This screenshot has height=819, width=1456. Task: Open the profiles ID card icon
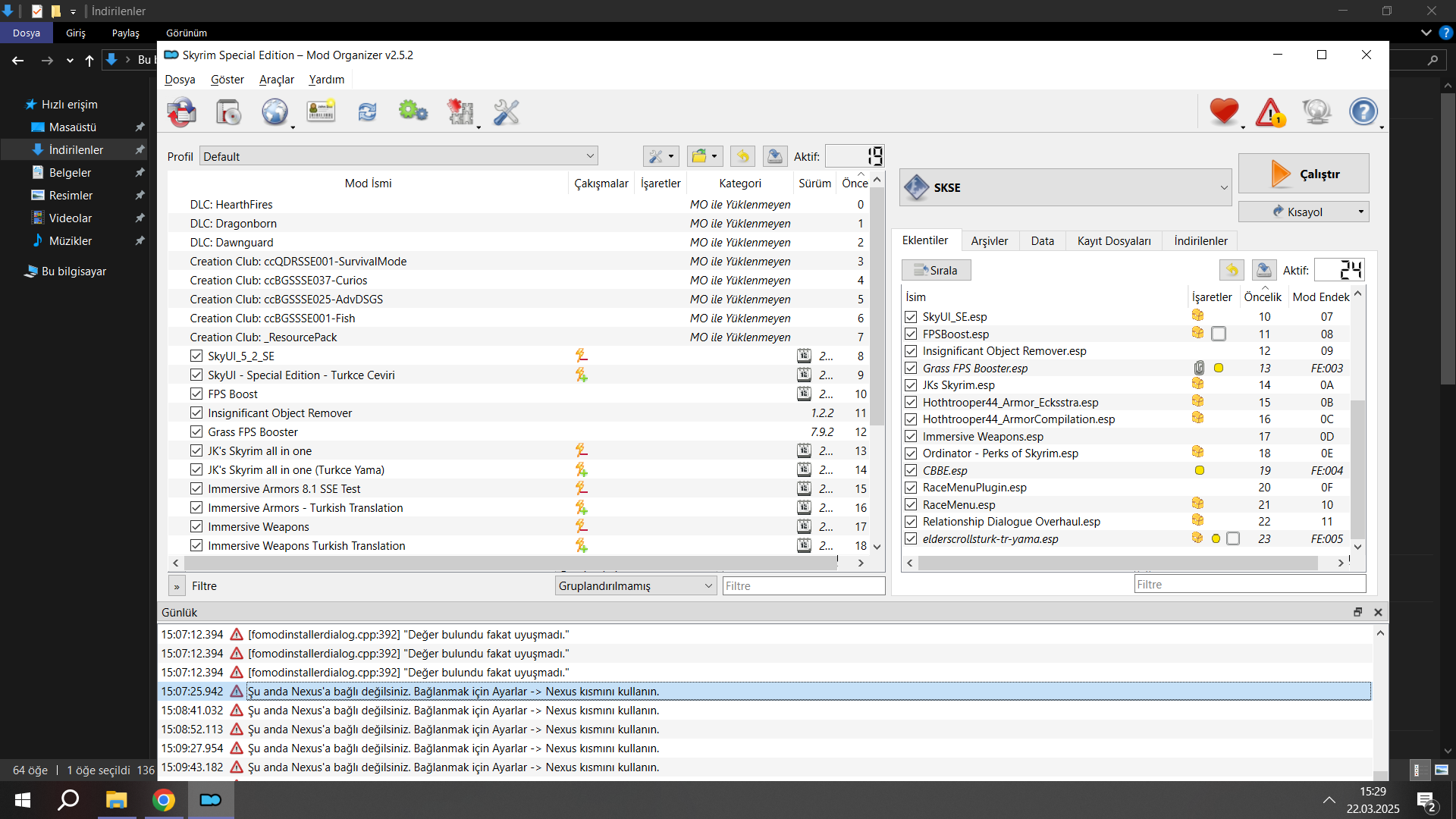click(x=321, y=112)
